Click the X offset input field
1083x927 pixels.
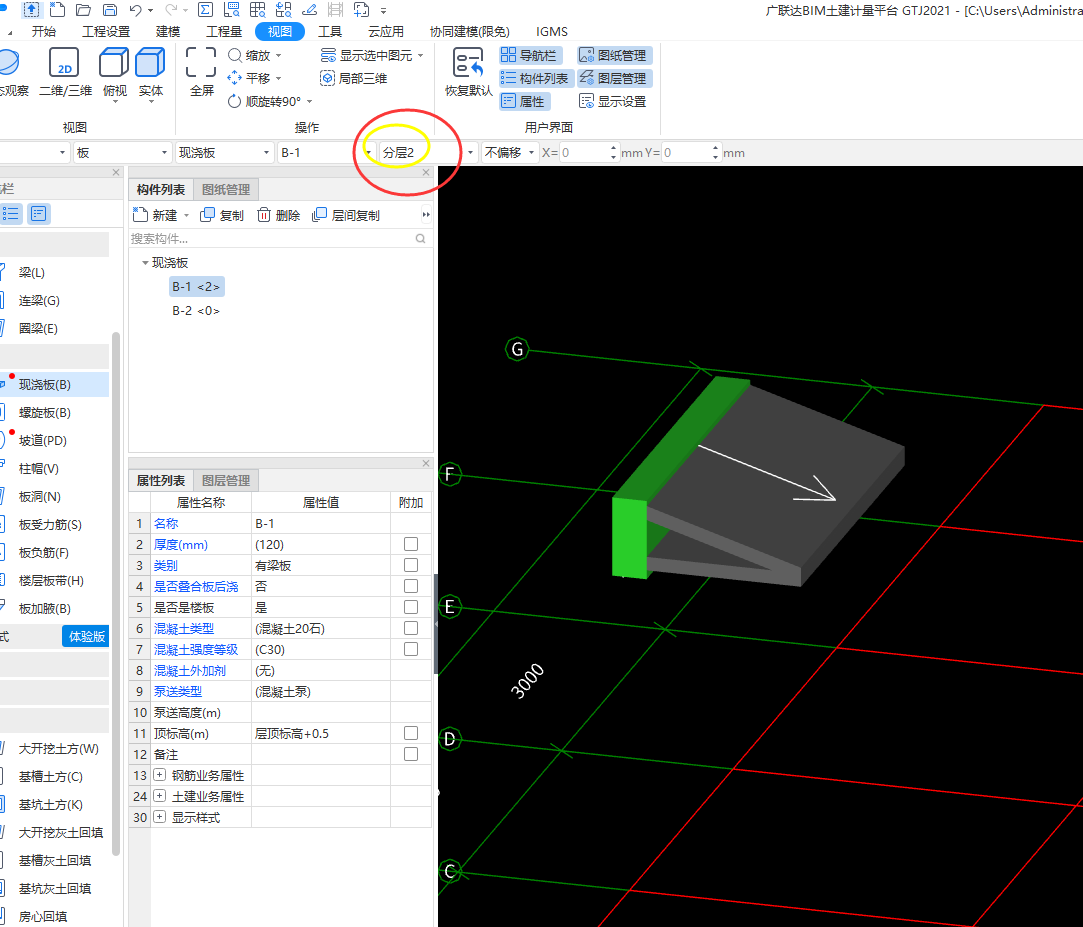pos(584,153)
